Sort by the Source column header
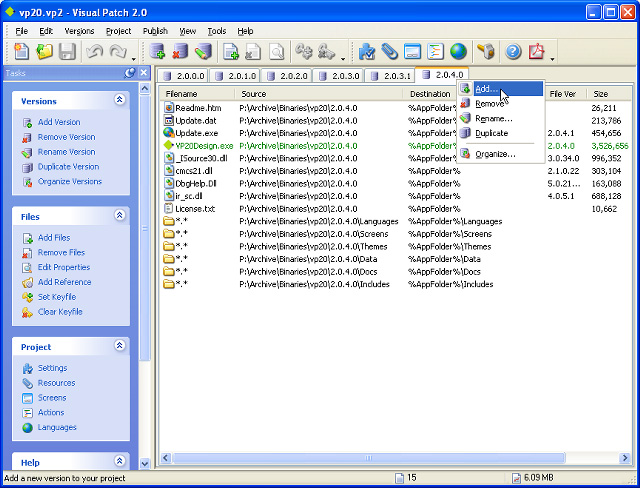The height and width of the screenshot is (488, 640). 320,94
